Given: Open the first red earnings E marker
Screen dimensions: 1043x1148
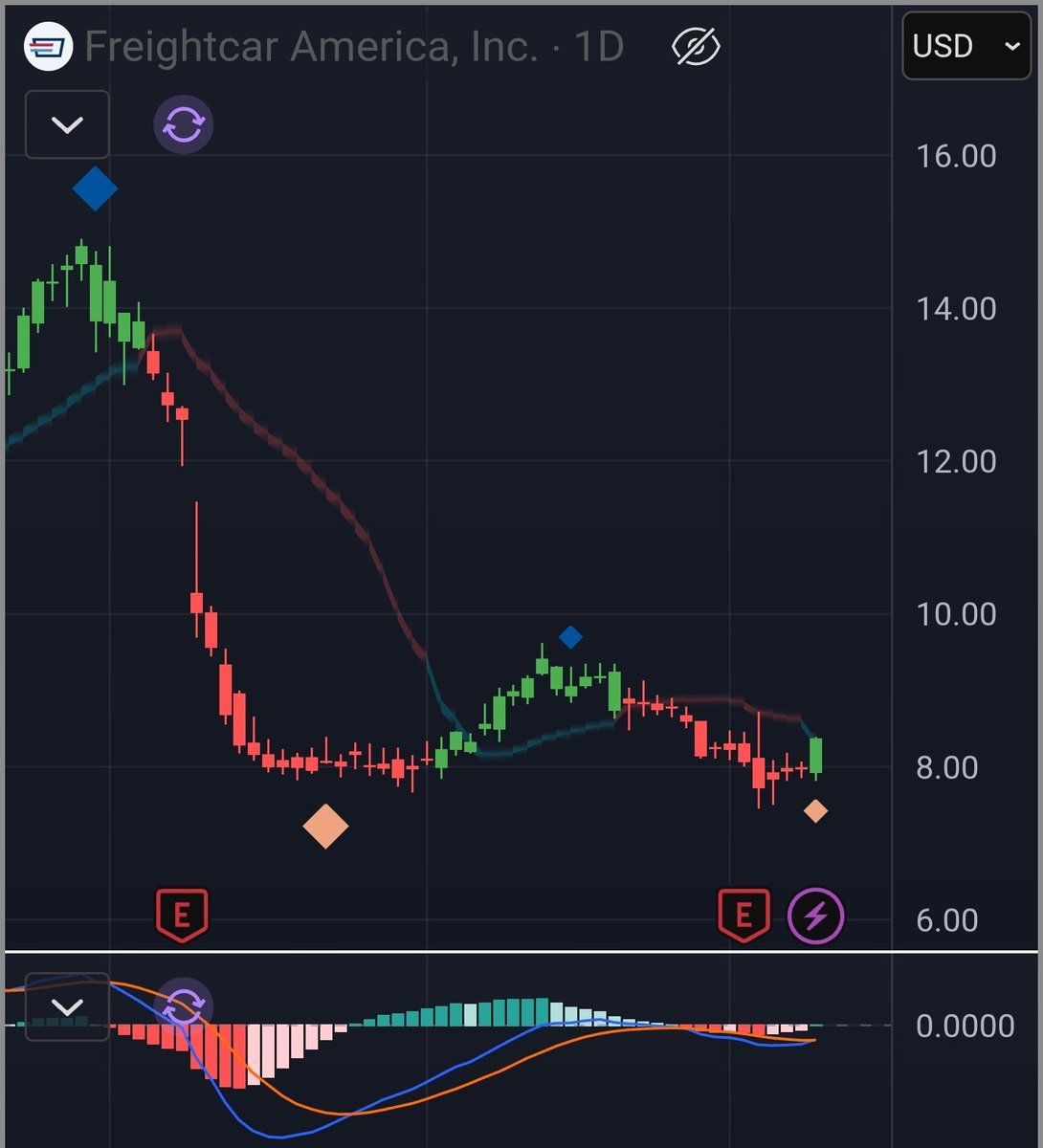Looking at the screenshot, I should (182, 916).
